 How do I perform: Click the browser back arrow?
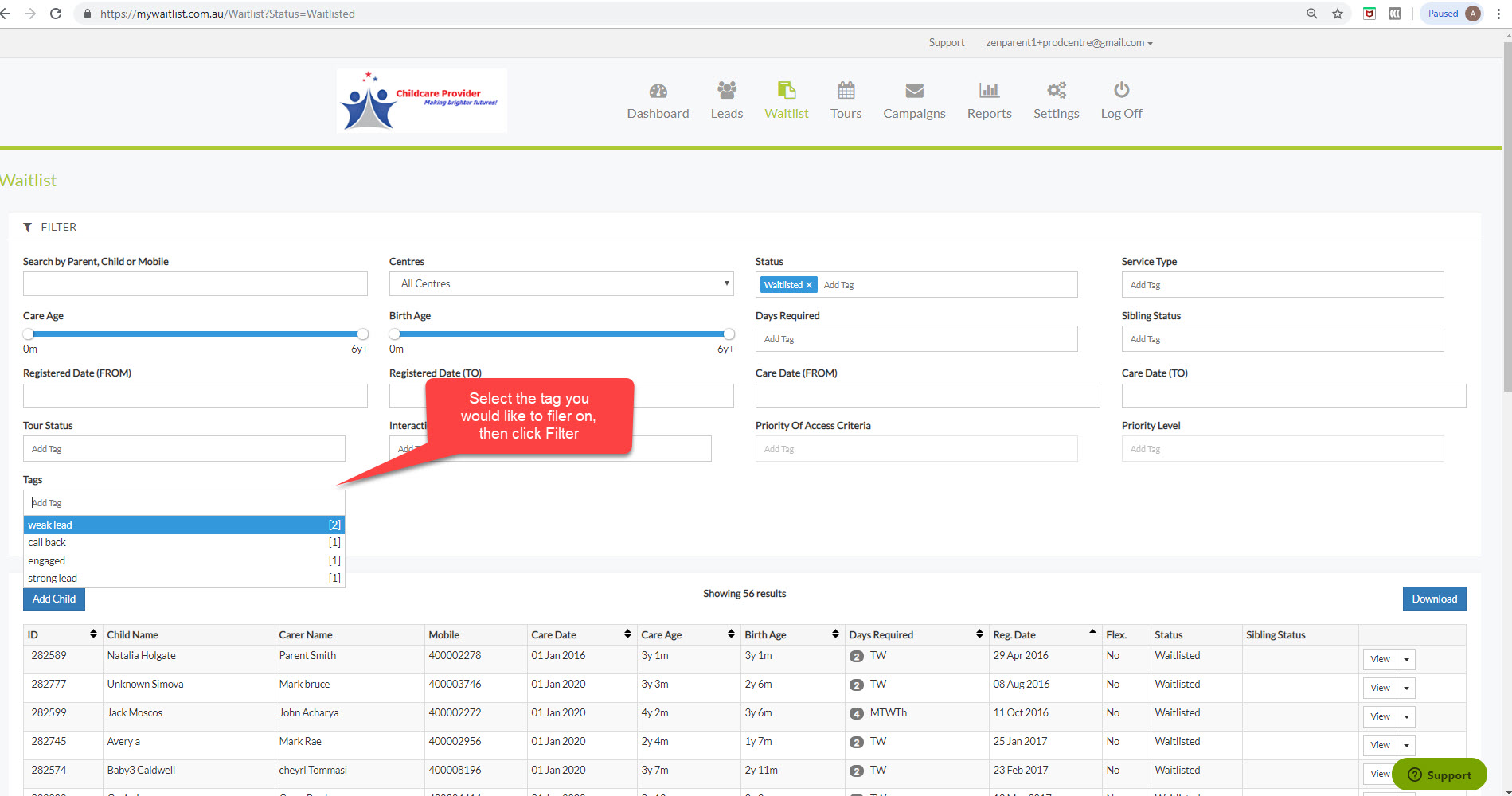[x=6, y=14]
